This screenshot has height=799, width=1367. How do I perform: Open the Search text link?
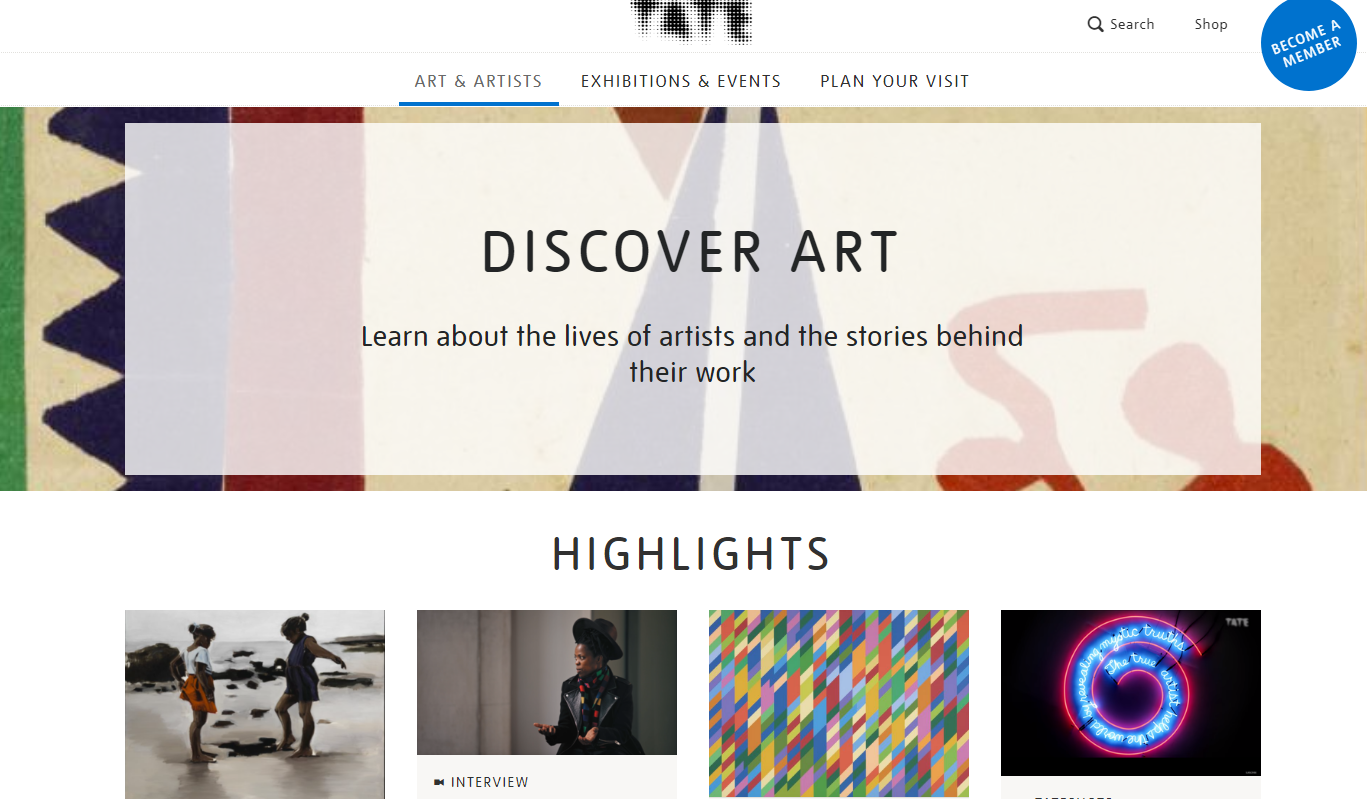tap(1132, 24)
